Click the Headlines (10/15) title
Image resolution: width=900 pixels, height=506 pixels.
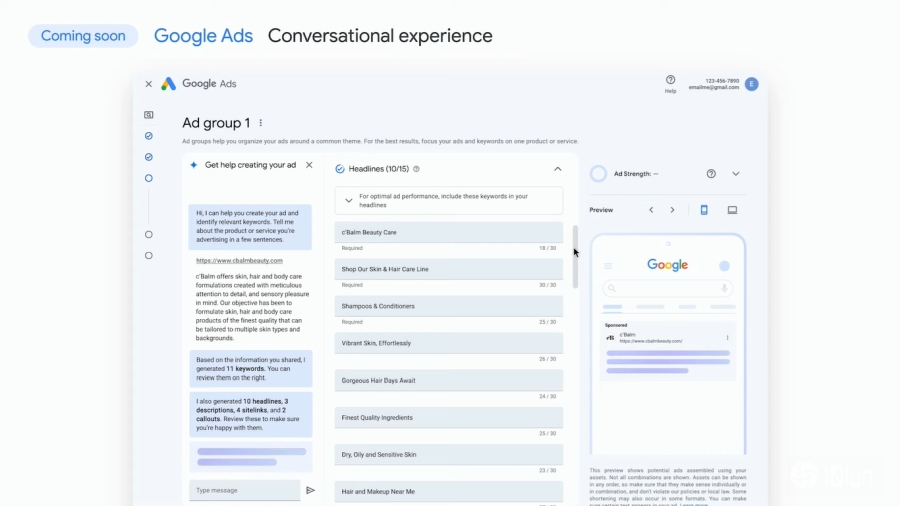(x=379, y=169)
